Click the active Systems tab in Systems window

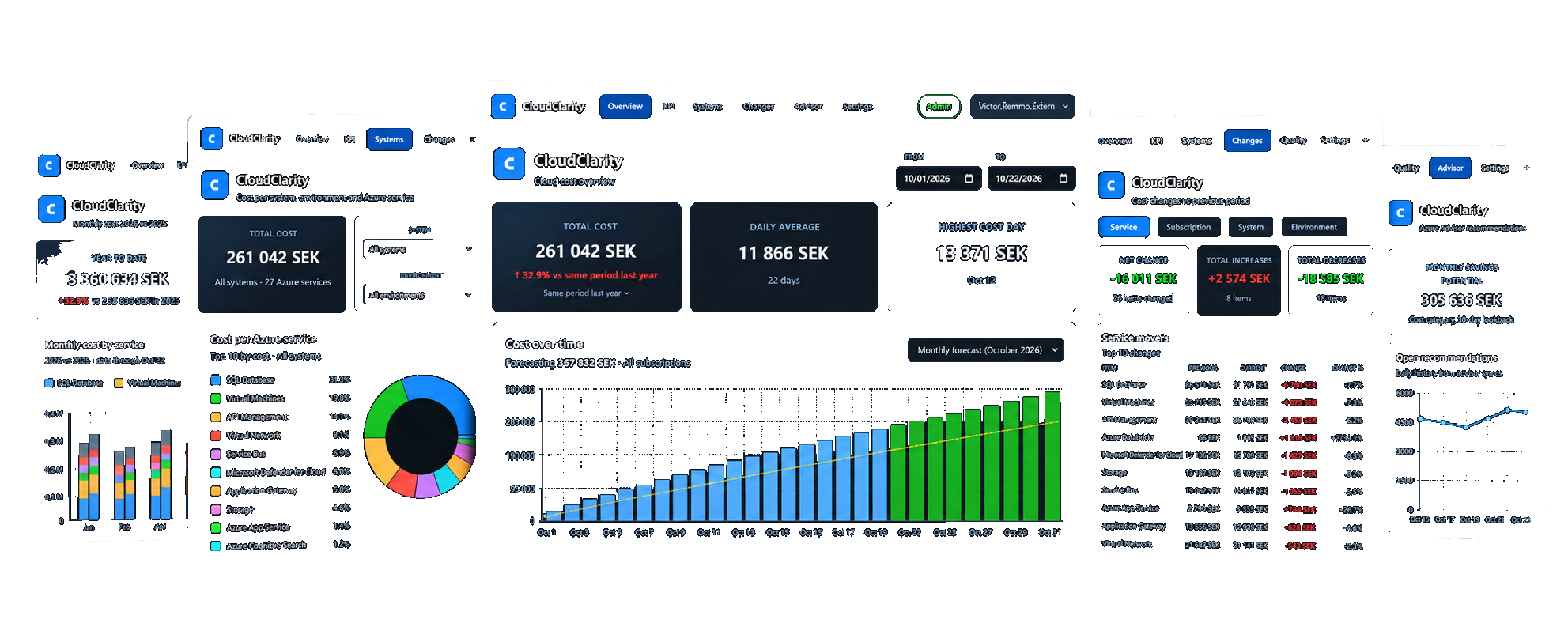[389, 139]
